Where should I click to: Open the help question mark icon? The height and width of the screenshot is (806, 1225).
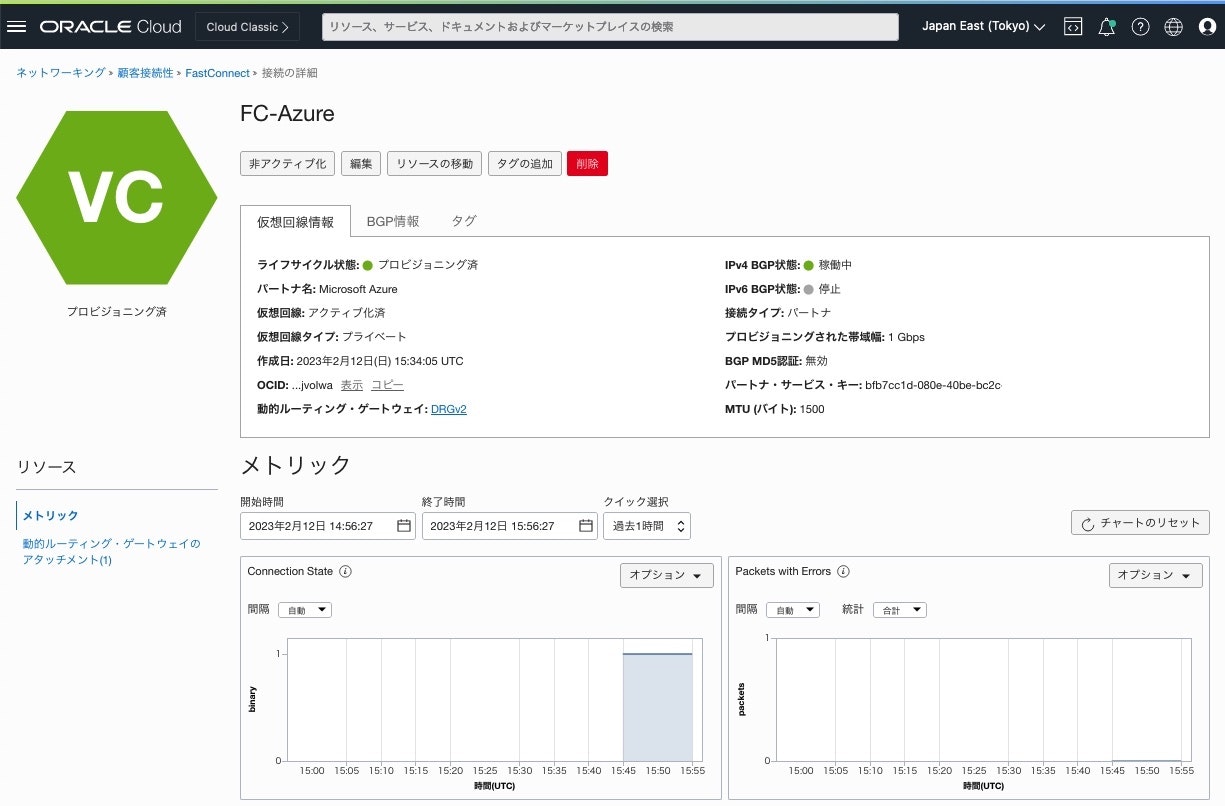coord(1140,27)
